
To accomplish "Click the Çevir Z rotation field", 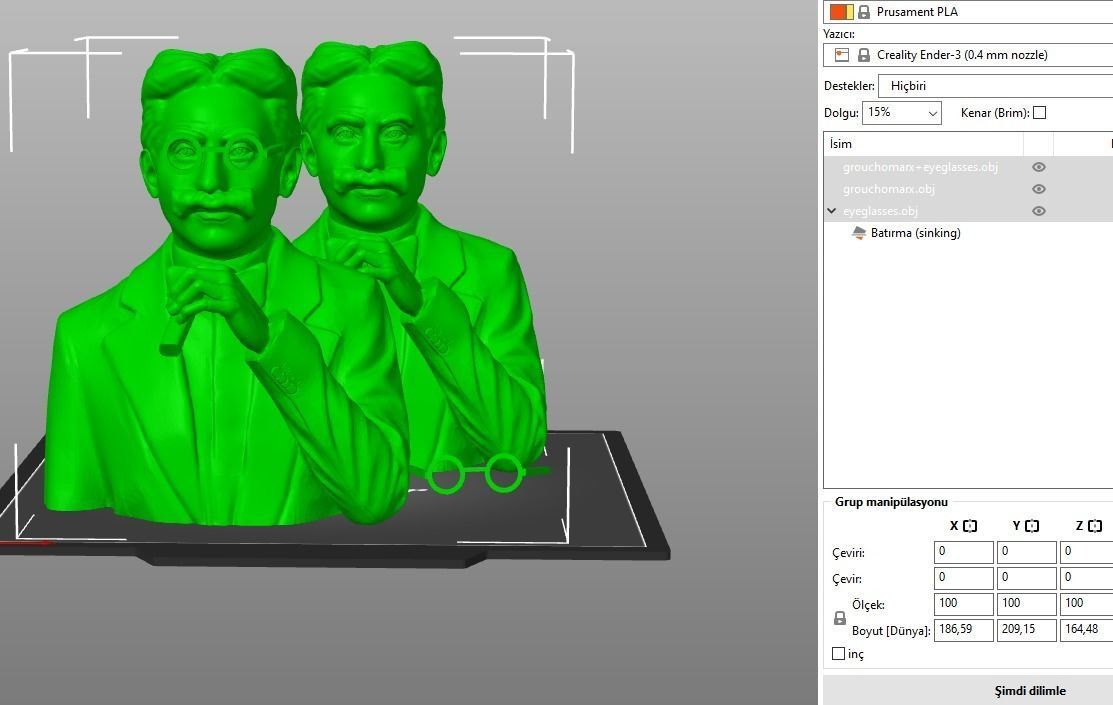I will (x=1086, y=578).
